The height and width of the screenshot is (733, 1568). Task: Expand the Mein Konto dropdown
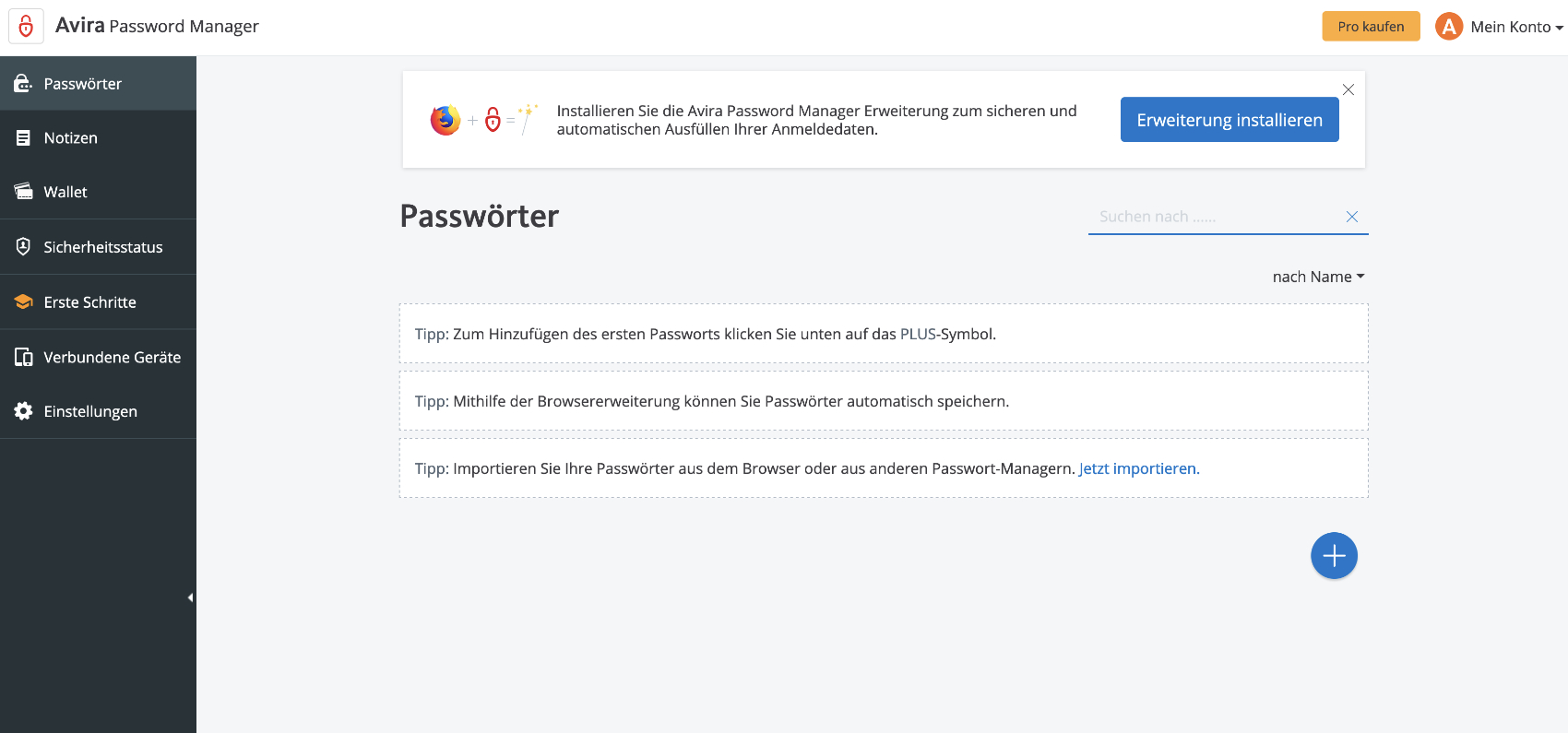(x=1516, y=27)
